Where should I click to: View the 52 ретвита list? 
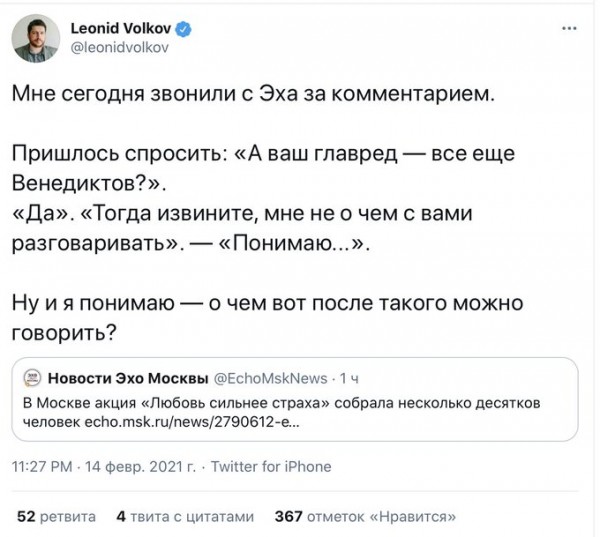(x=56, y=516)
